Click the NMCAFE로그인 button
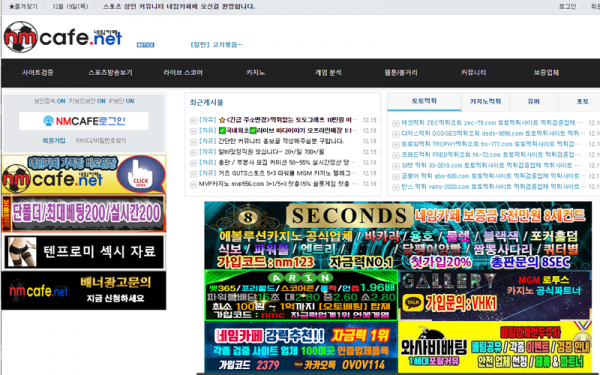The height and width of the screenshot is (375, 600). tap(84, 121)
